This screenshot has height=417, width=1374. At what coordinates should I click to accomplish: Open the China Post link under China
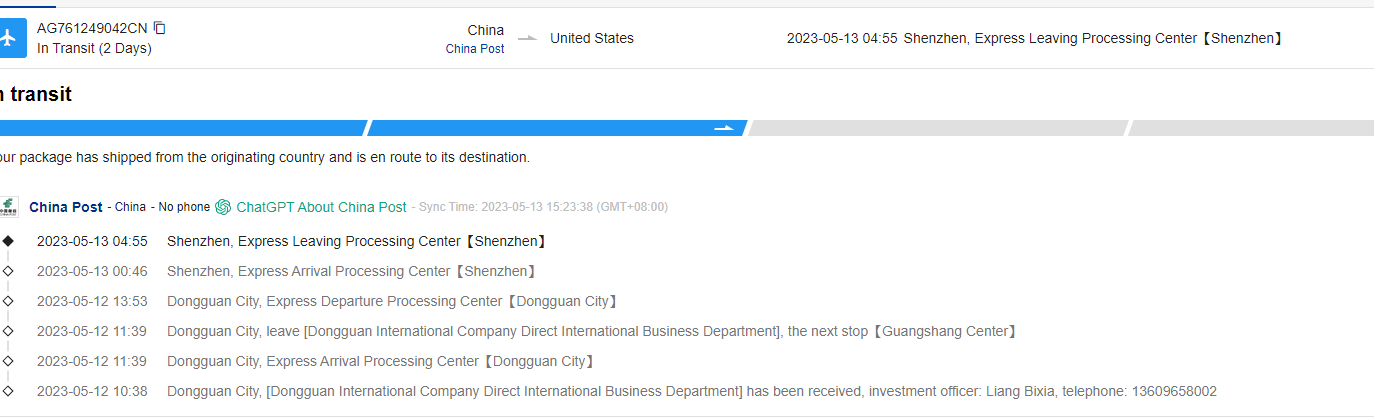coord(475,48)
